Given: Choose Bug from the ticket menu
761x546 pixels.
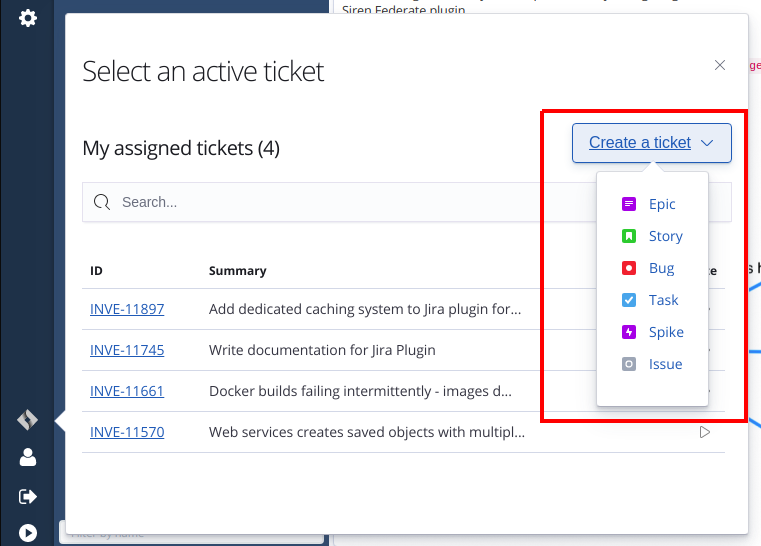Looking at the screenshot, I should click(x=661, y=268).
